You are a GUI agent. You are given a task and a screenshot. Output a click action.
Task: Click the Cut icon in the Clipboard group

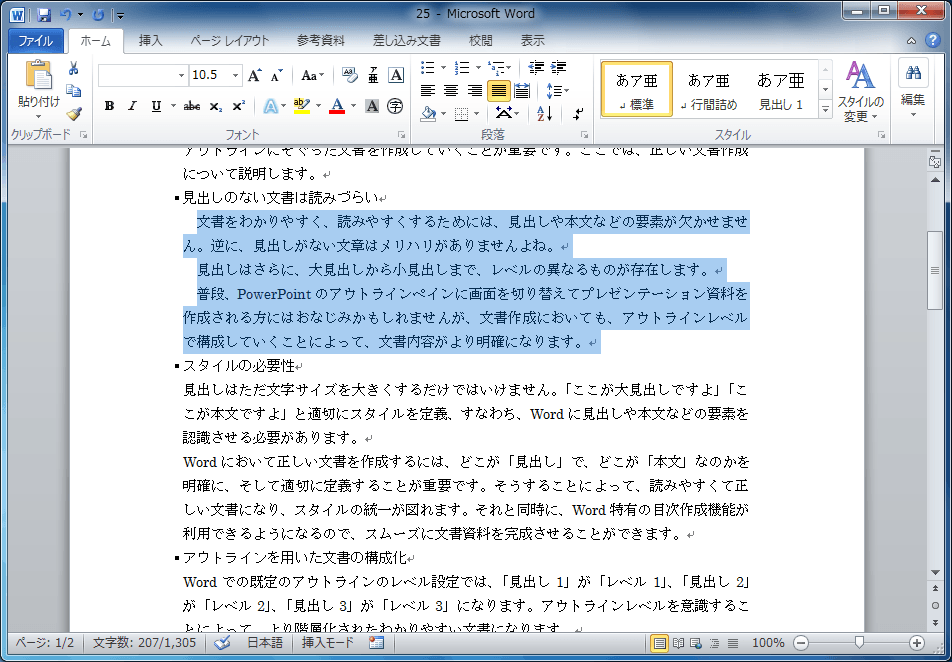coord(72,66)
